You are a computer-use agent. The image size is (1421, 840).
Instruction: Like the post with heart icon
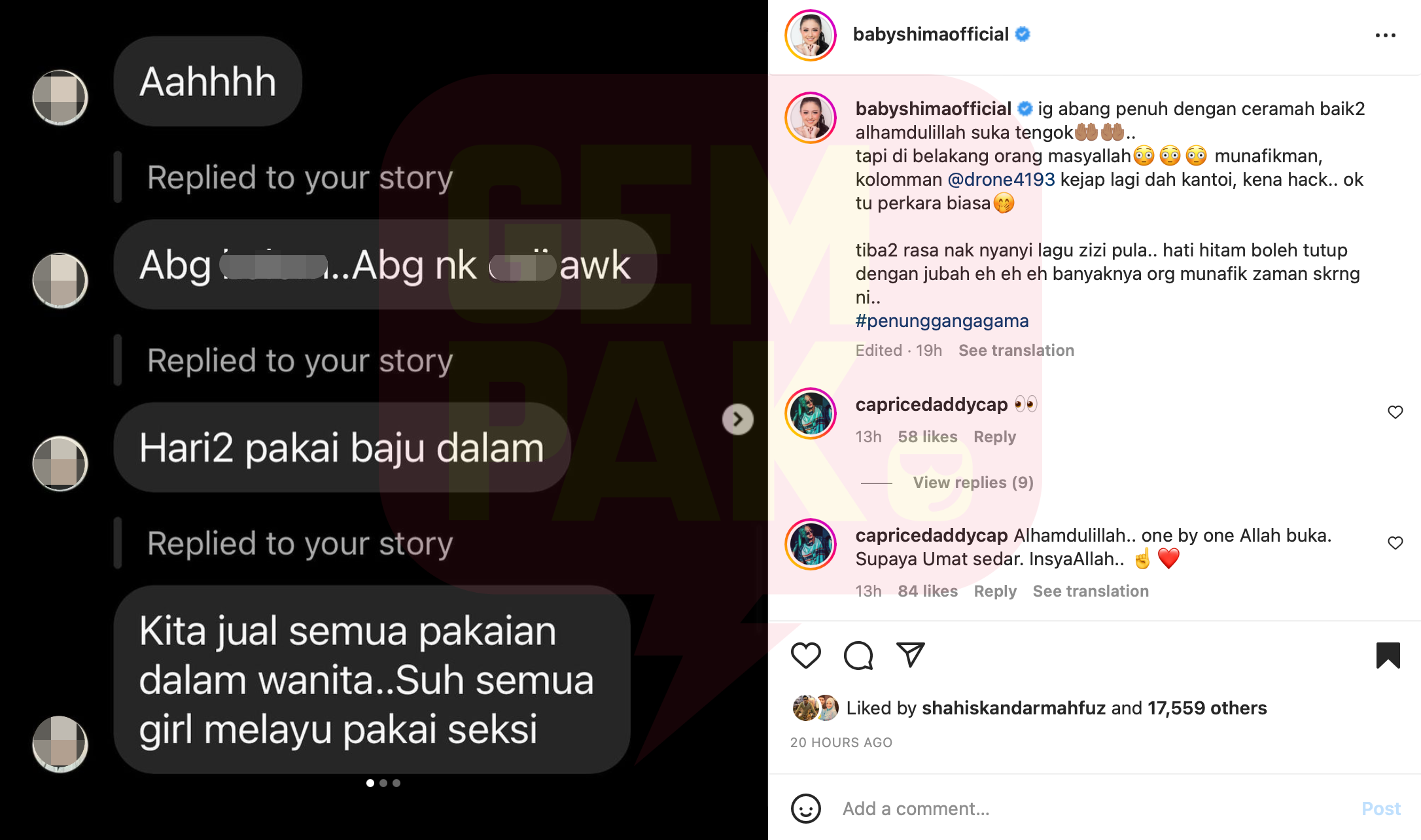805,655
